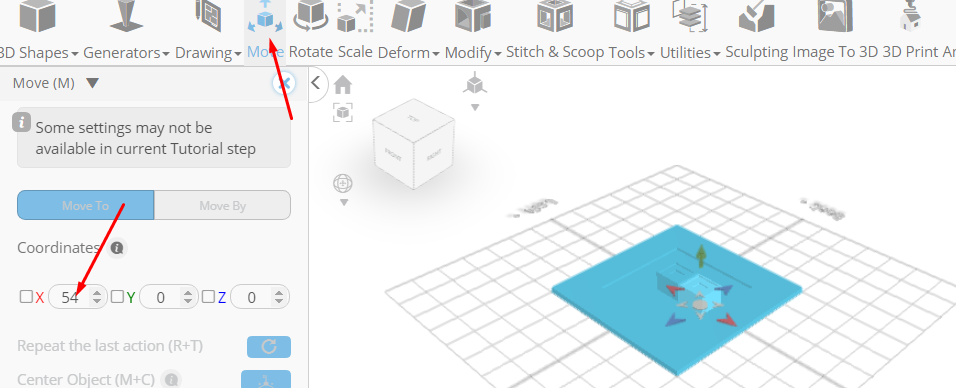The height and width of the screenshot is (388, 956).
Task: Open the 3D Shapes dropdown menu
Action: 74,54
